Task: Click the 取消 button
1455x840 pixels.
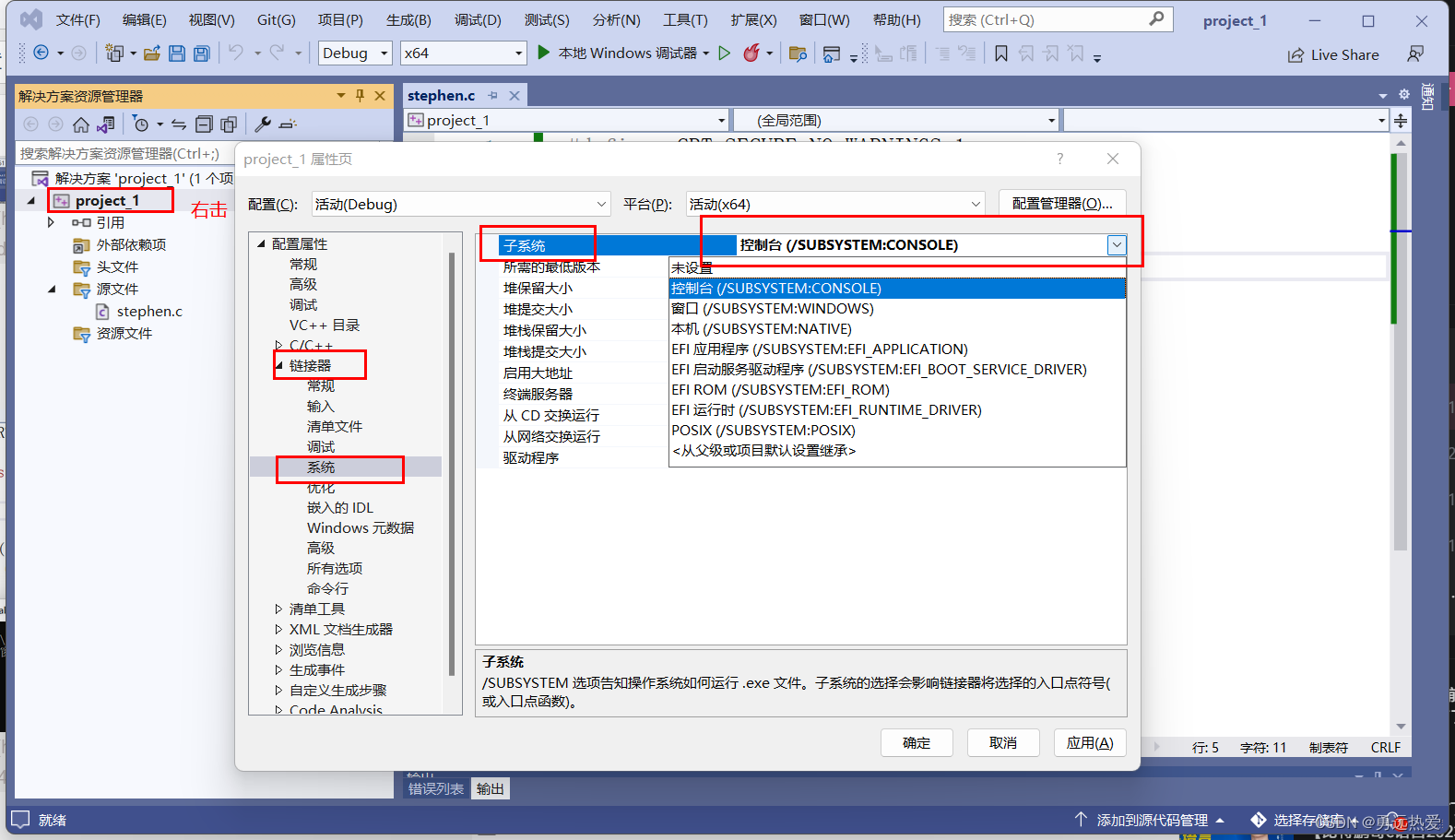Action: 1003,742
